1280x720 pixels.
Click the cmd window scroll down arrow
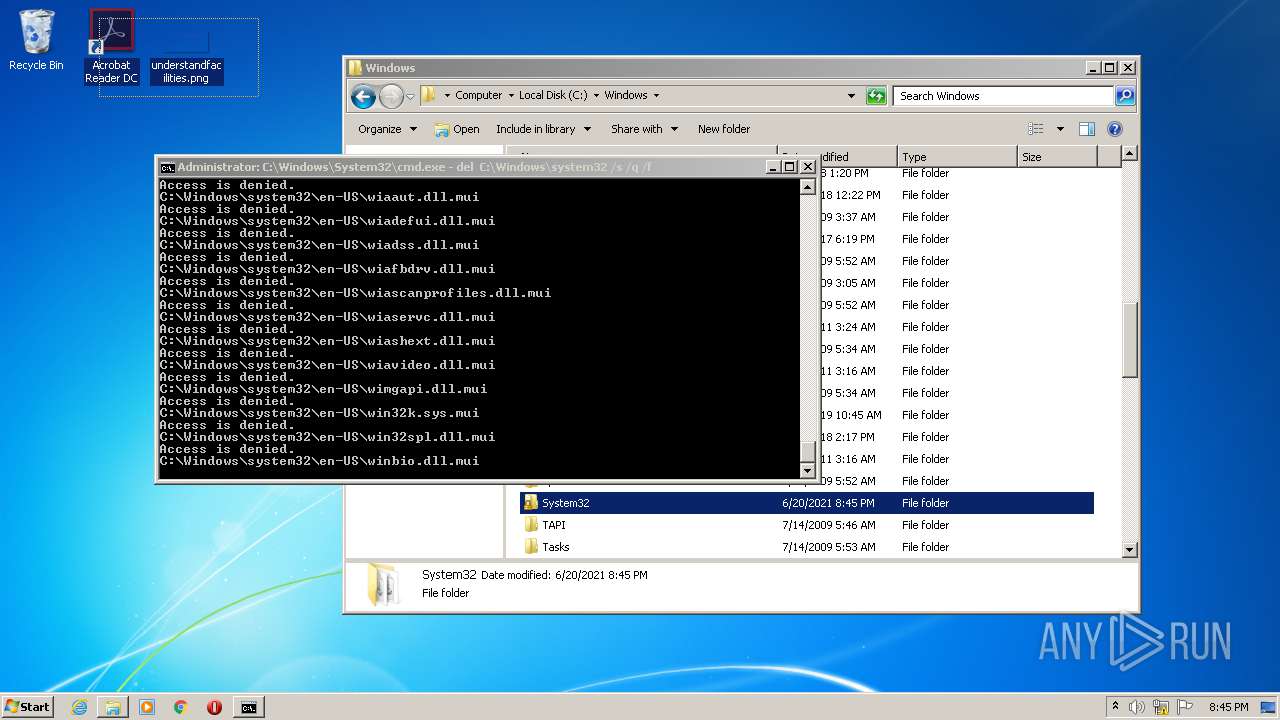(x=808, y=470)
